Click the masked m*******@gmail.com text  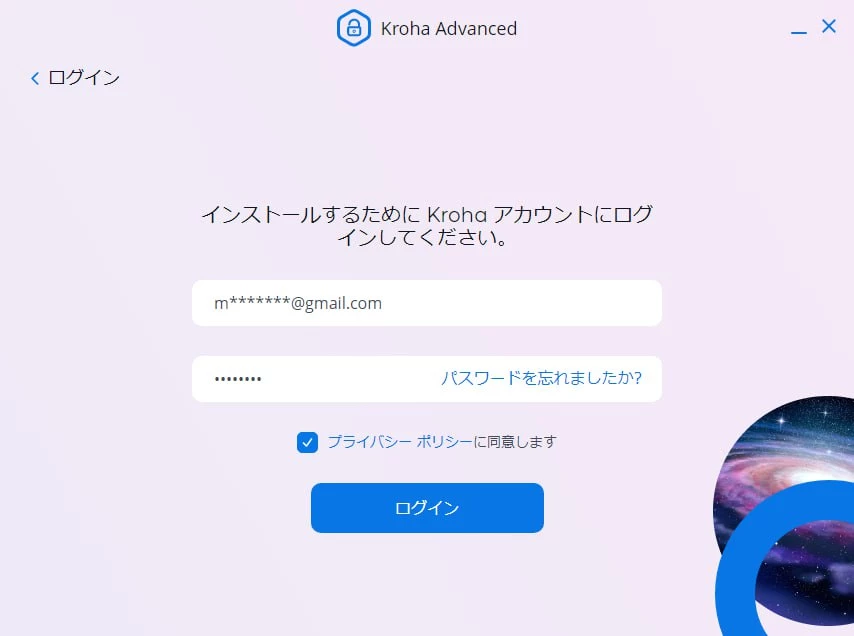click(x=298, y=303)
